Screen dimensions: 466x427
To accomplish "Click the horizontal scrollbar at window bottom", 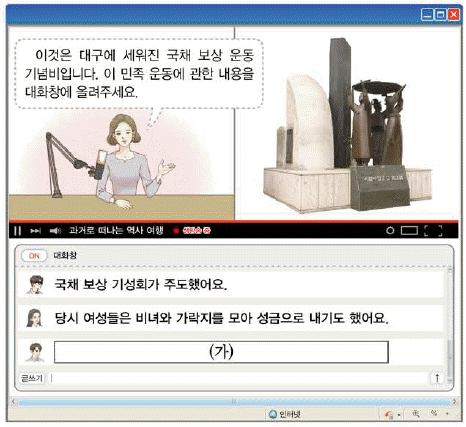I will pos(233,401).
